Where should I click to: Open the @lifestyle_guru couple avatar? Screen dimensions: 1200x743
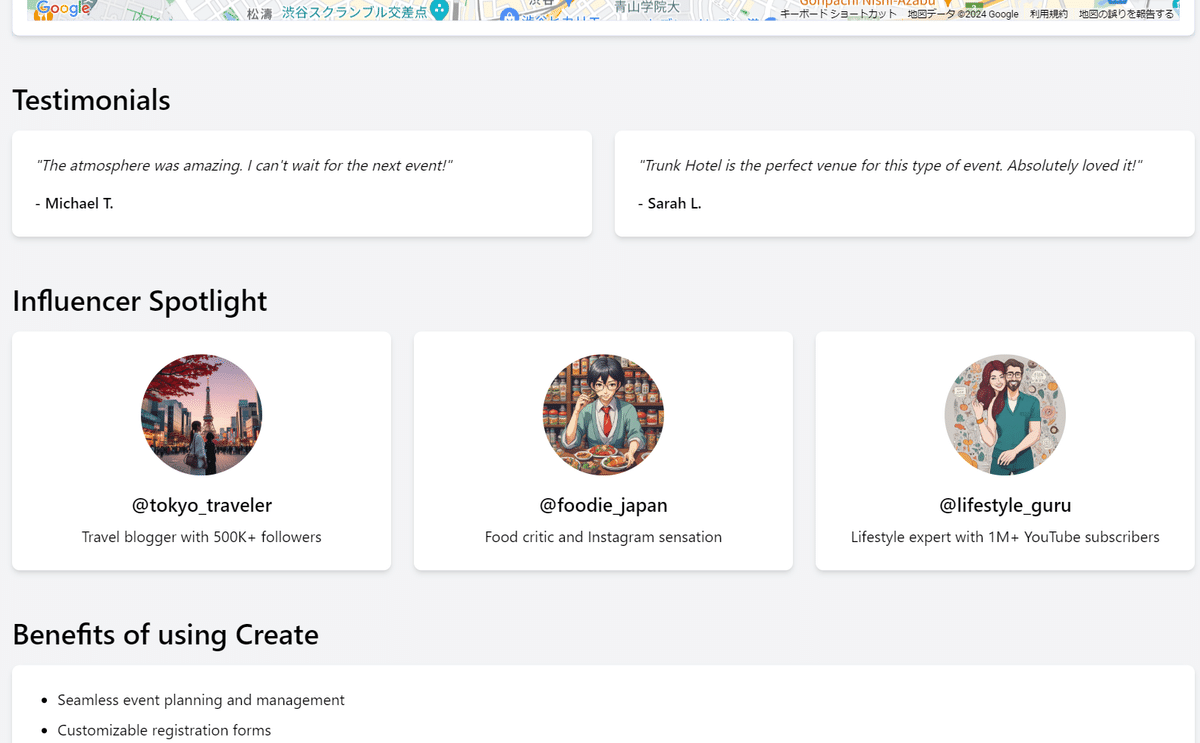point(1005,415)
